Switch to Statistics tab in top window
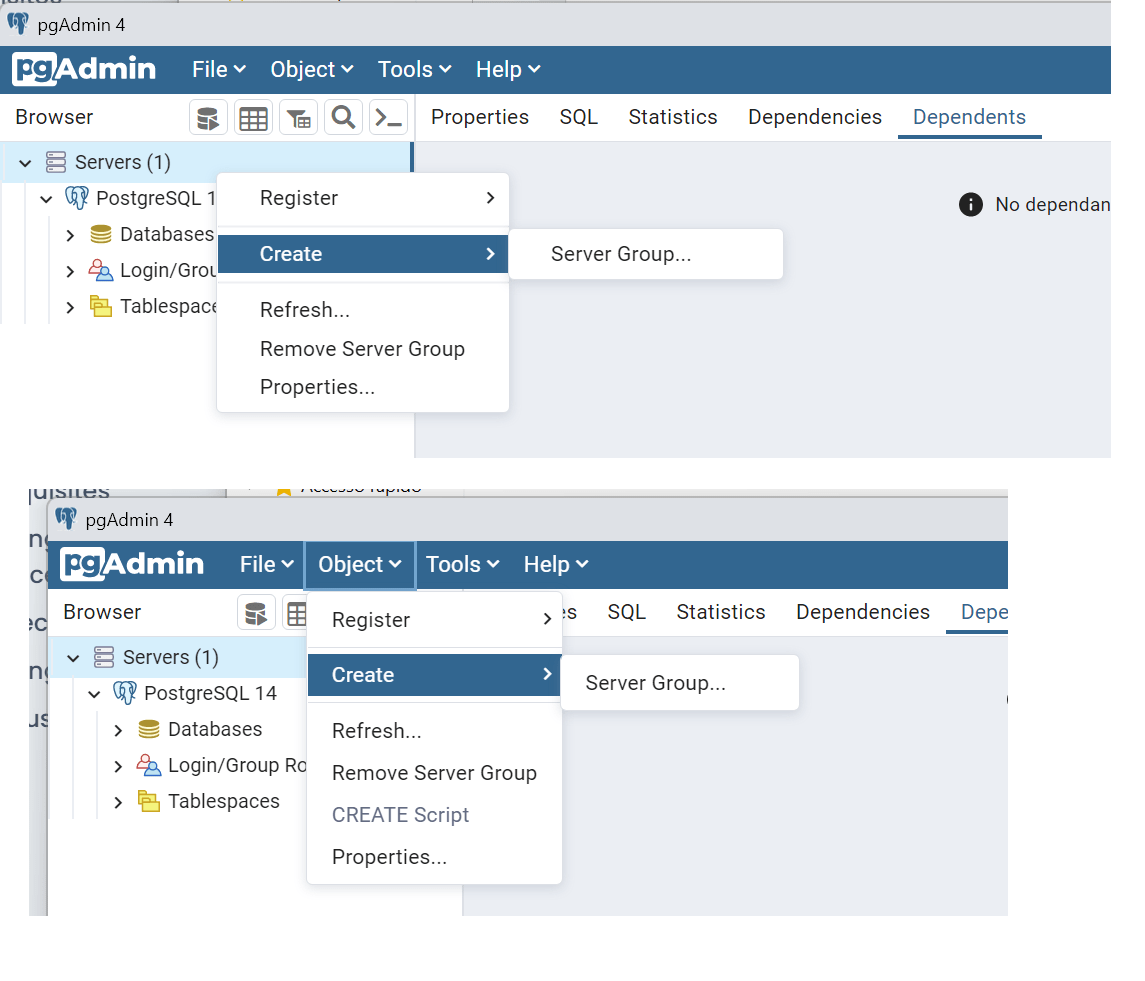The width and height of the screenshot is (1145, 981). (673, 117)
